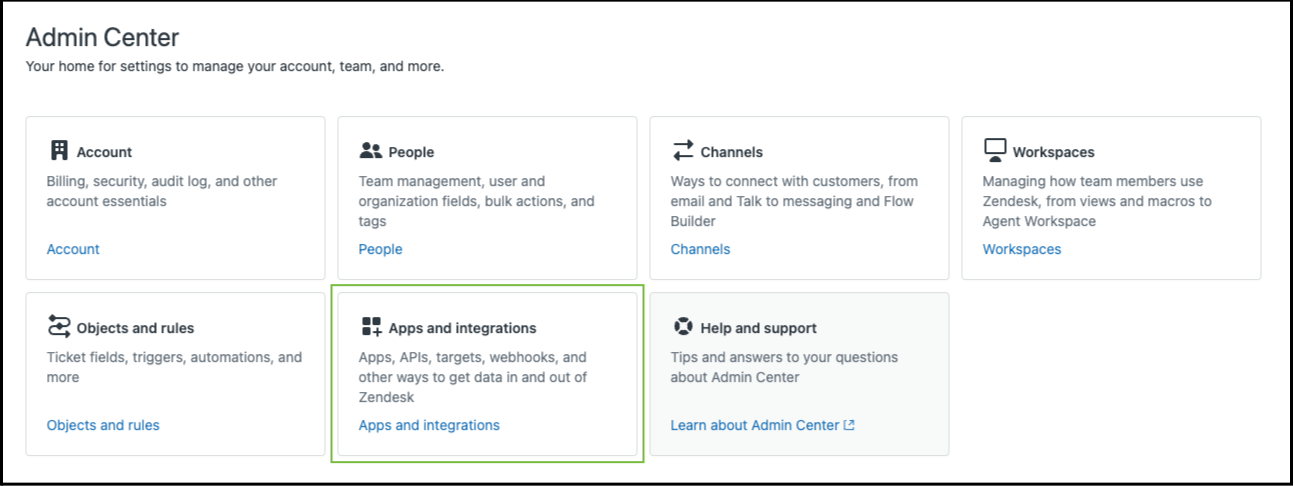Click 'Your home for settings' subtitle text

(x=235, y=67)
